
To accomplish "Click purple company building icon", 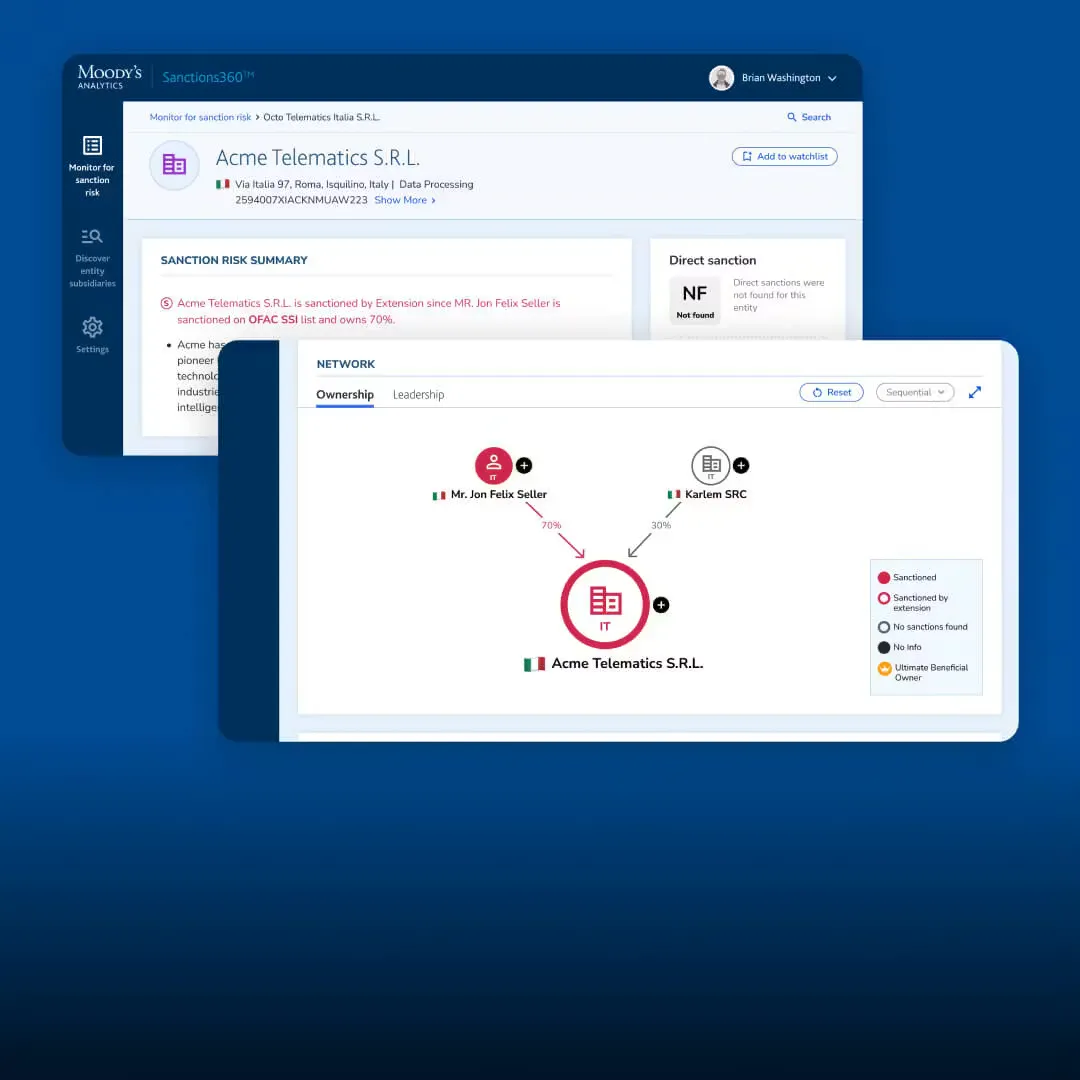I will click(174, 165).
